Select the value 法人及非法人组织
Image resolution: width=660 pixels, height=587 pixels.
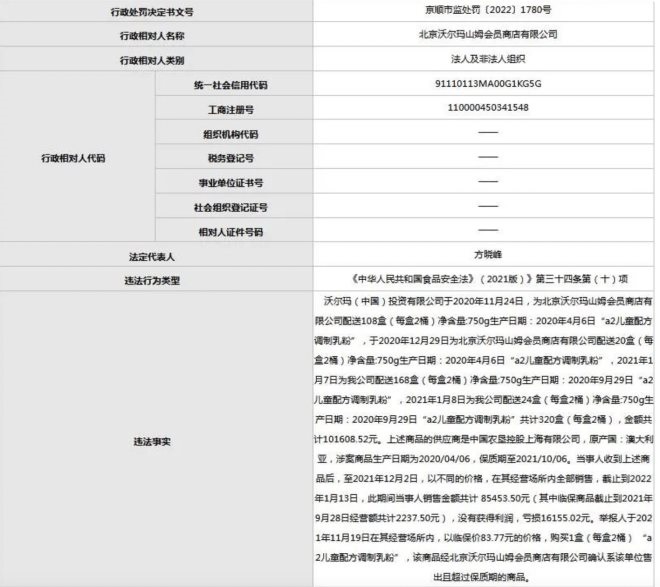point(488,59)
